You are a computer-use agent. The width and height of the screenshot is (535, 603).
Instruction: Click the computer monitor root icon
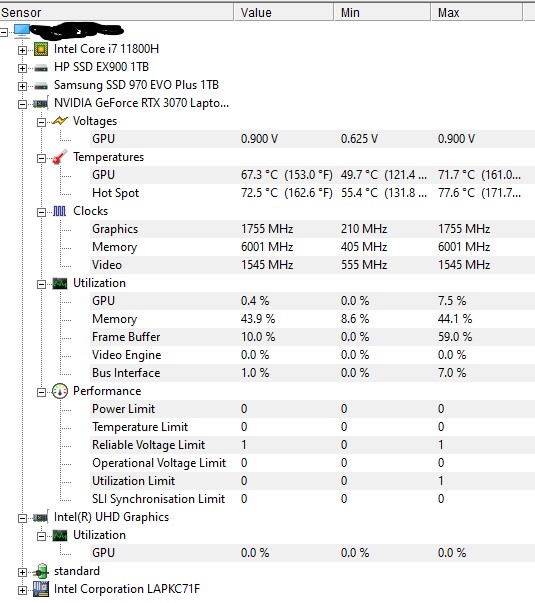point(22,31)
